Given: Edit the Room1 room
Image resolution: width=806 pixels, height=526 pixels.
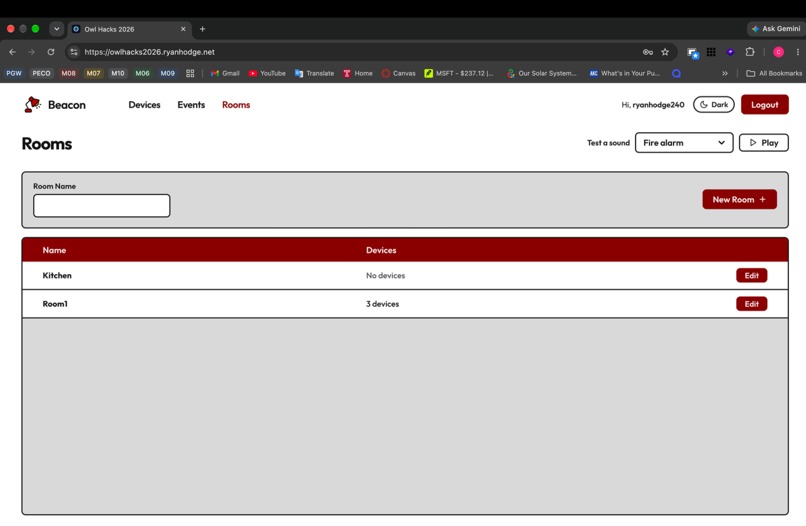Looking at the screenshot, I should coord(752,304).
